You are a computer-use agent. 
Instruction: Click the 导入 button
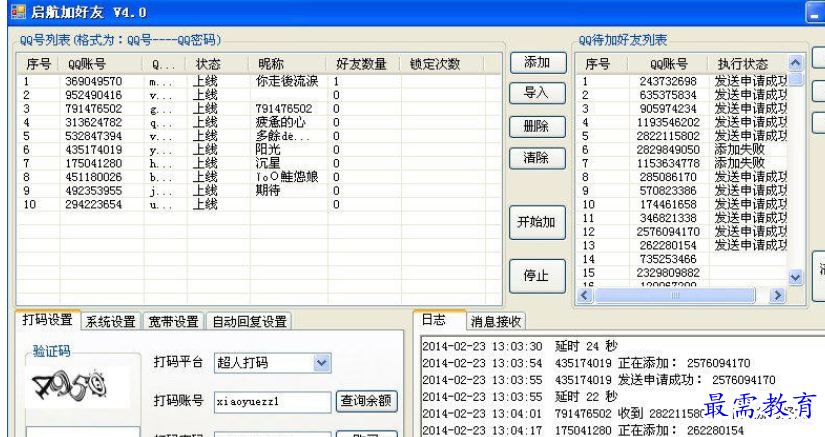click(538, 94)
